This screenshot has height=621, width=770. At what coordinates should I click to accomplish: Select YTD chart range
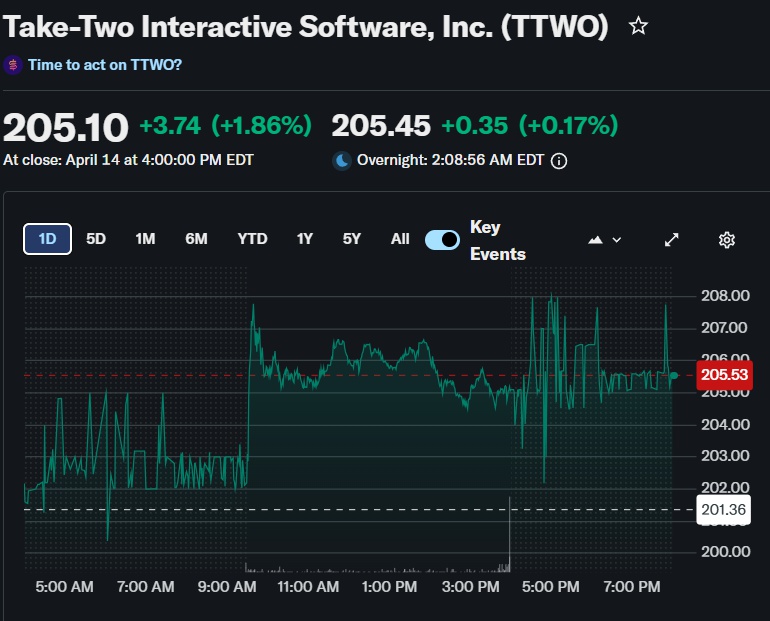(252, 239)
